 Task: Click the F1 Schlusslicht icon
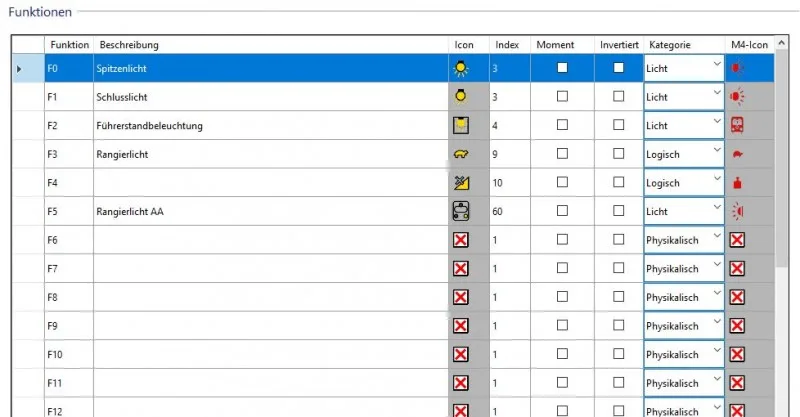click(x=461, y=96)
